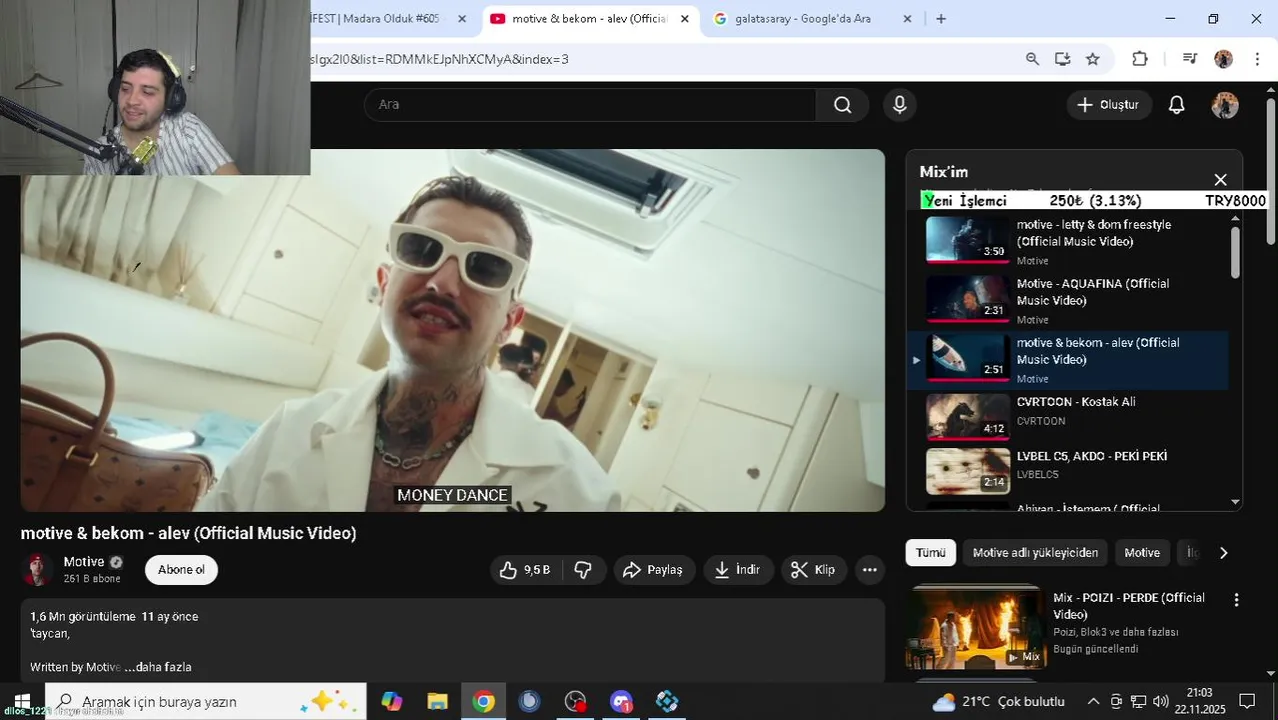Create a clip with Klip button
This screenshot has width=1278, height=720.
coord(813,570)
